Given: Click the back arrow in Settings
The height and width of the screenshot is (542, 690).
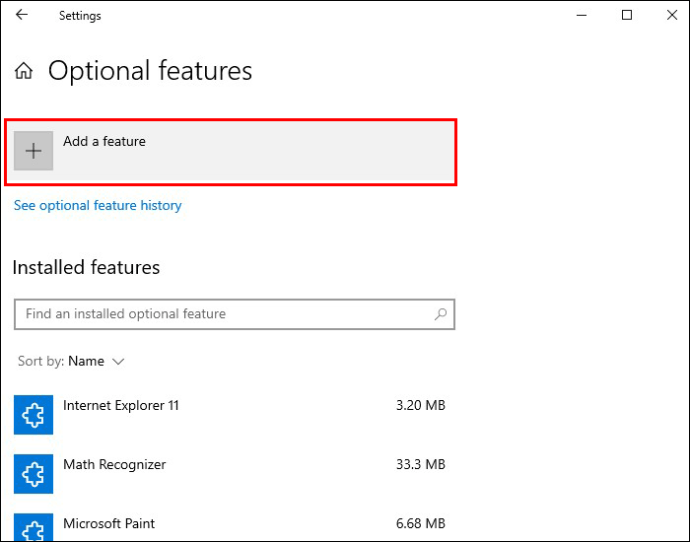Looking at the screenshot, I should 21,15.
